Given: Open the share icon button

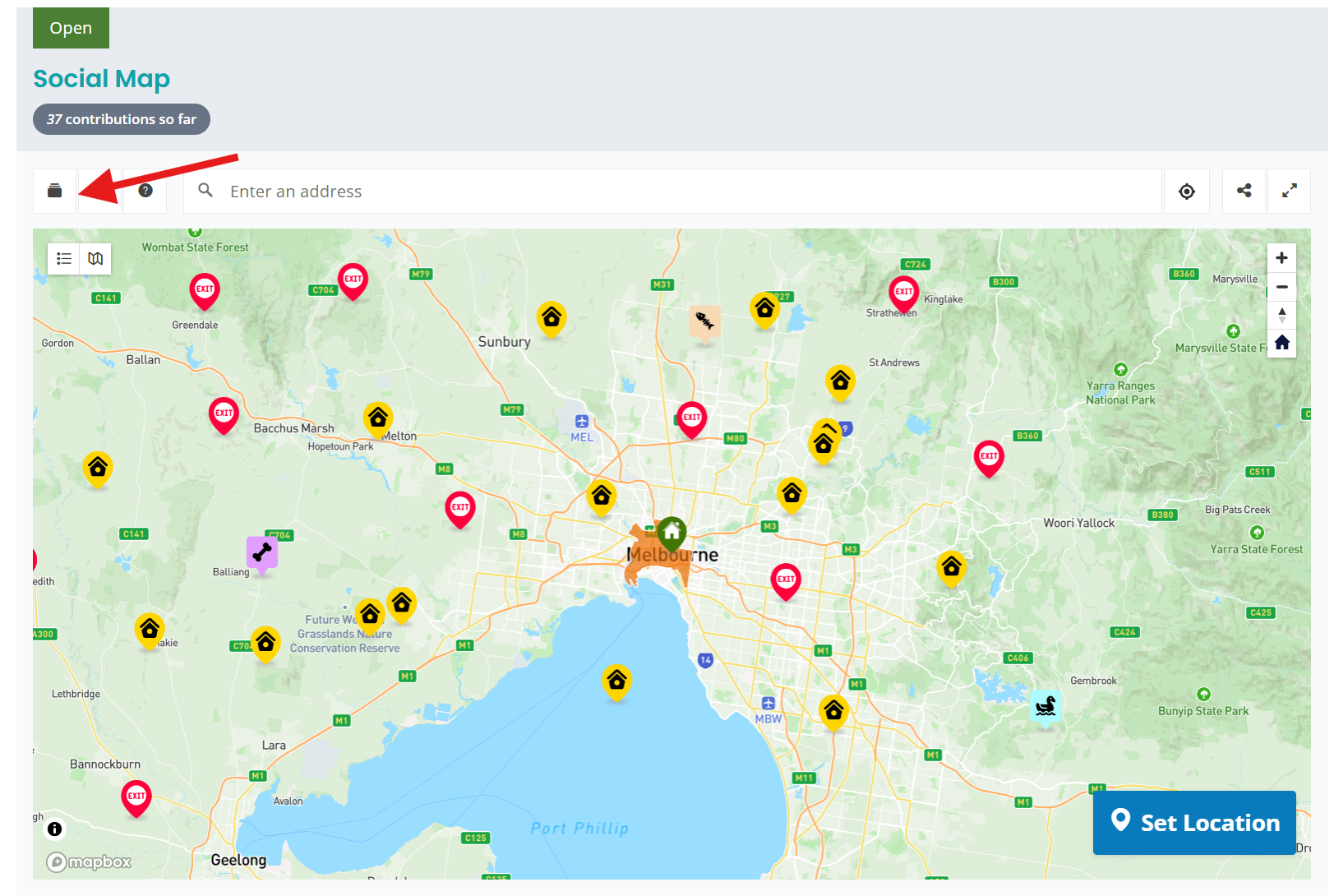Looking at the screenshot, I should [1244, 191].
